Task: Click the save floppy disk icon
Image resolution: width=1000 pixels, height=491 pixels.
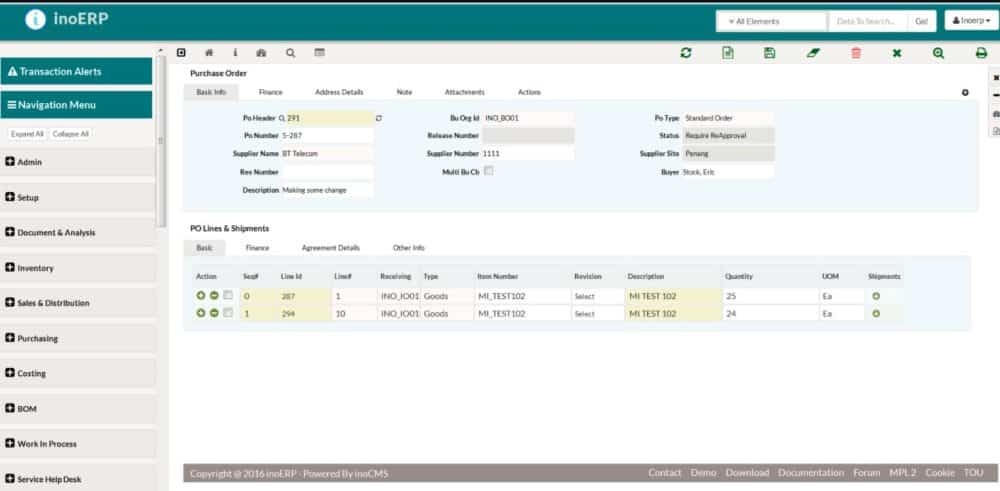Action: tap(769, 53)
